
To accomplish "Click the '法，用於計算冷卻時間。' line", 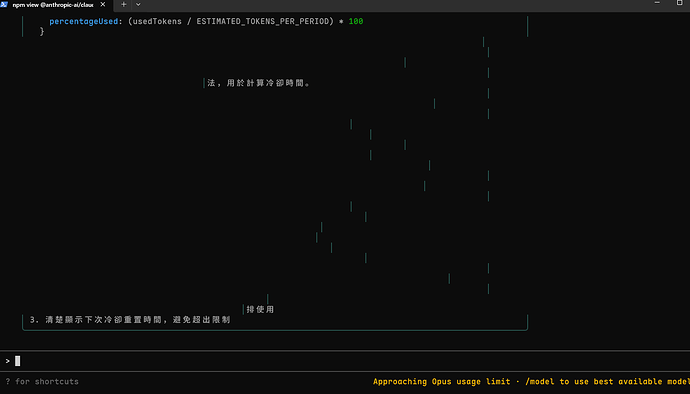I will (258, 83).
